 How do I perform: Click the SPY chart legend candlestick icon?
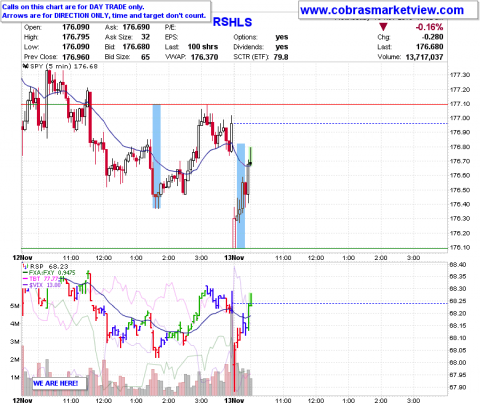[x=26, y=66]
